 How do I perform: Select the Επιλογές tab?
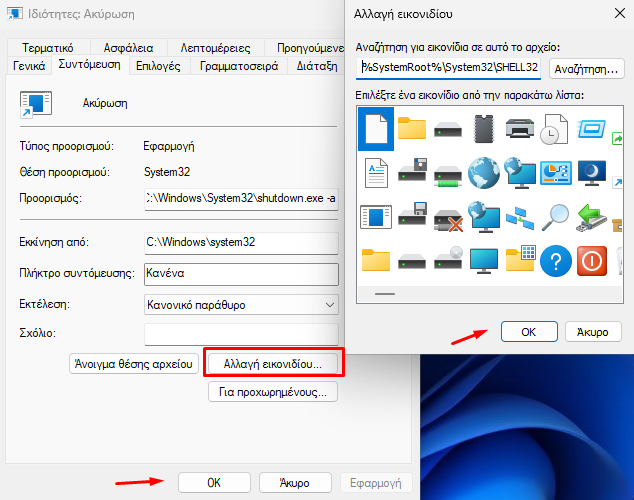158,66
